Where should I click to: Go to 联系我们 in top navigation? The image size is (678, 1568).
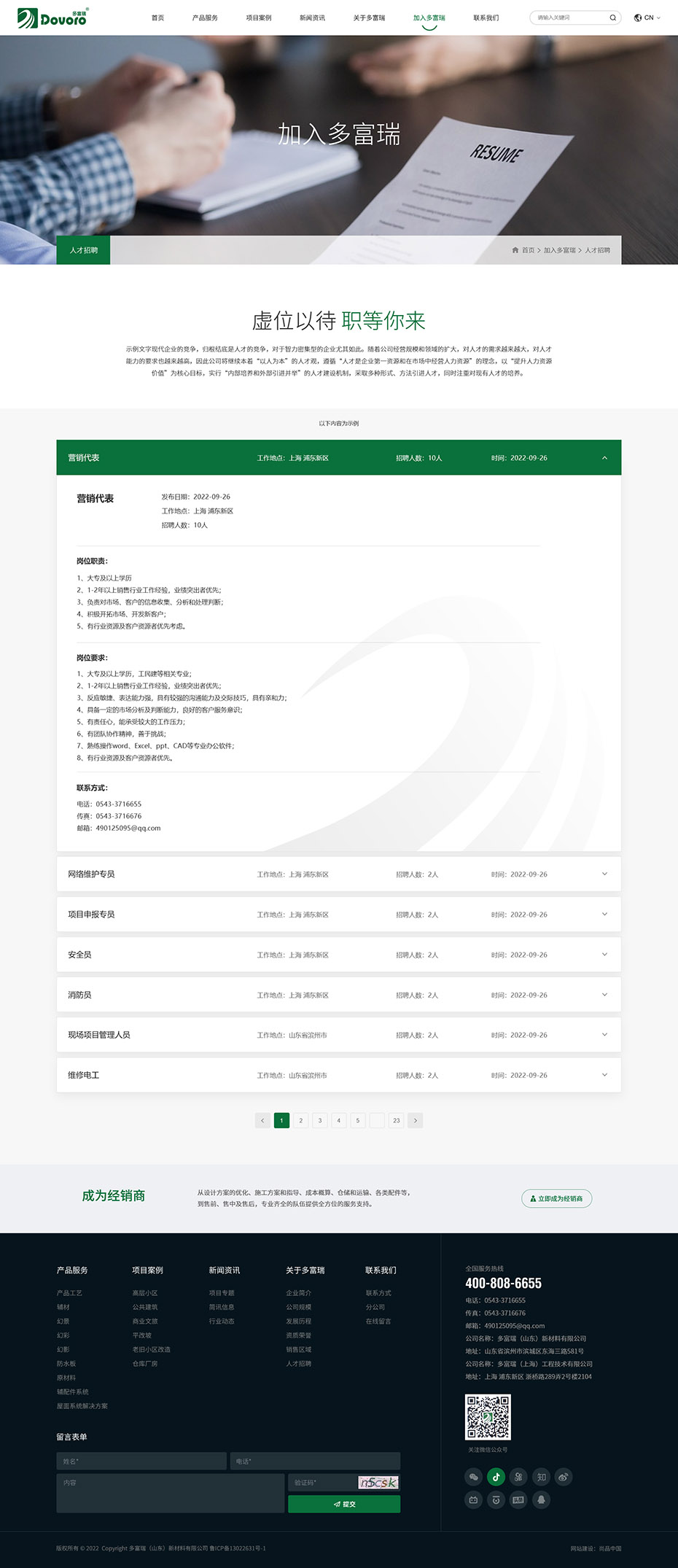(486, 18)
